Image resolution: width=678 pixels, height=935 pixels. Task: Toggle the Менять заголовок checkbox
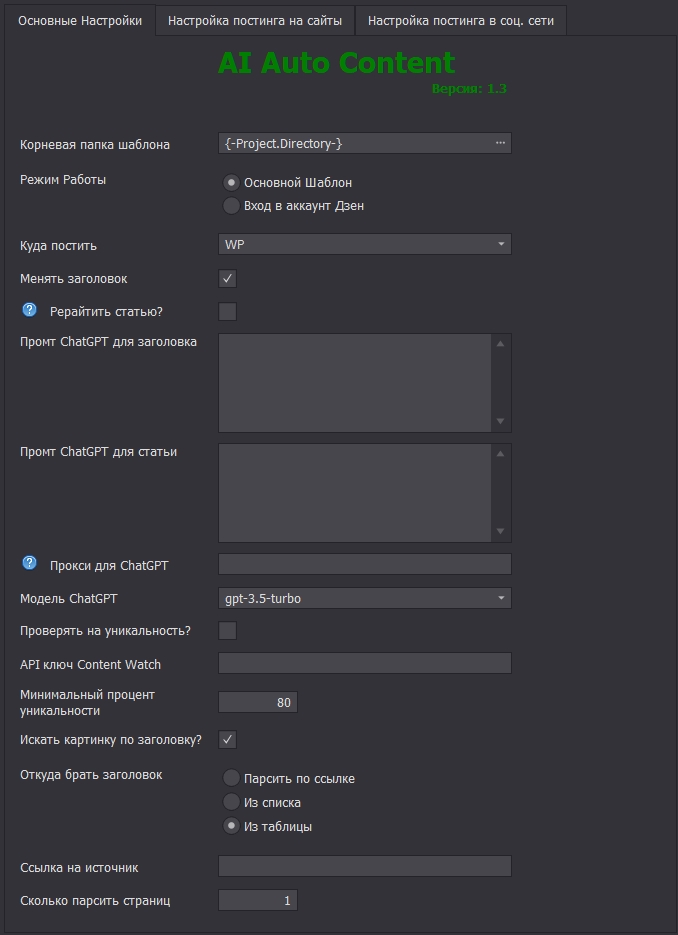(228, 278)
